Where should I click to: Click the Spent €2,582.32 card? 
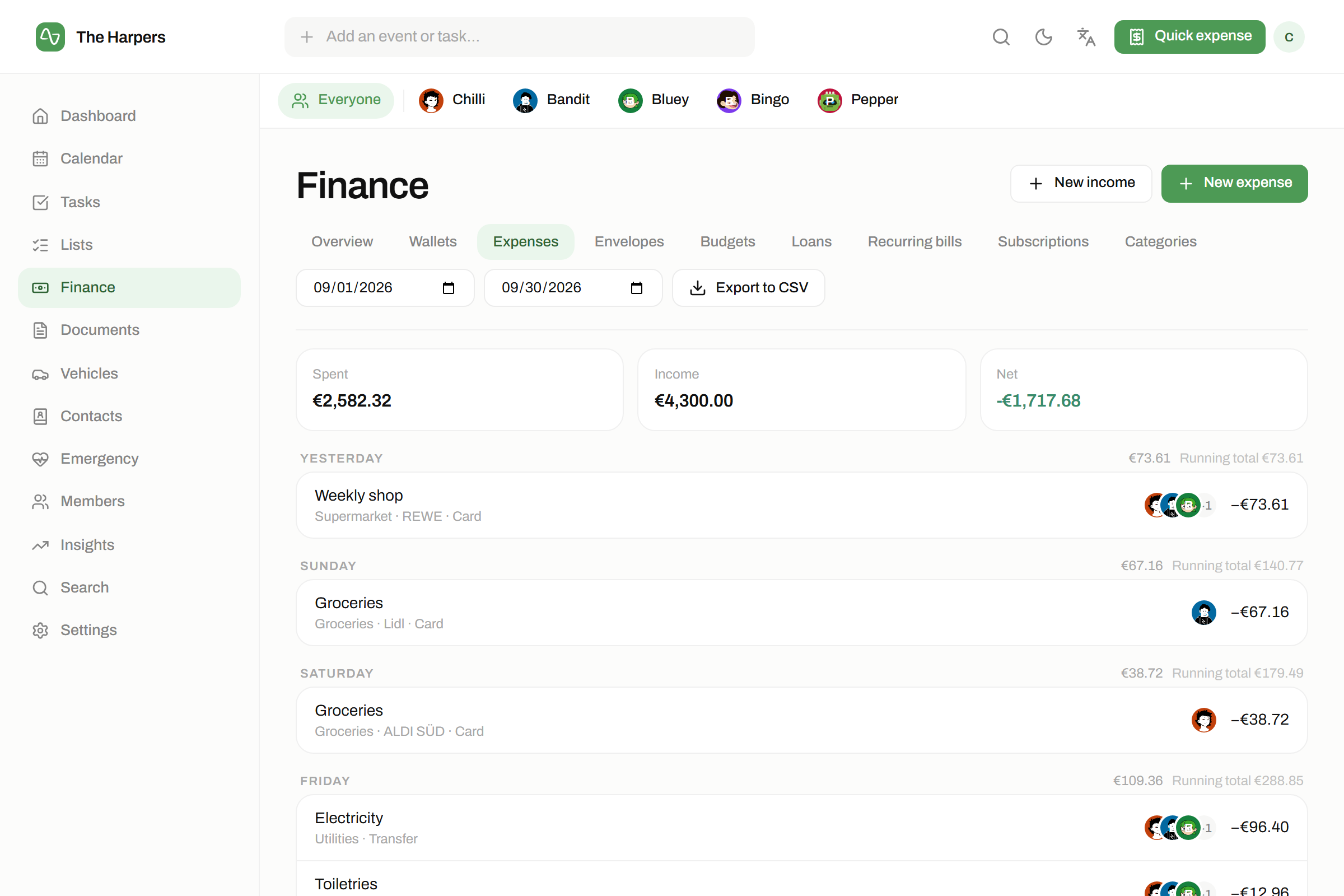click(x=459, y=390)
